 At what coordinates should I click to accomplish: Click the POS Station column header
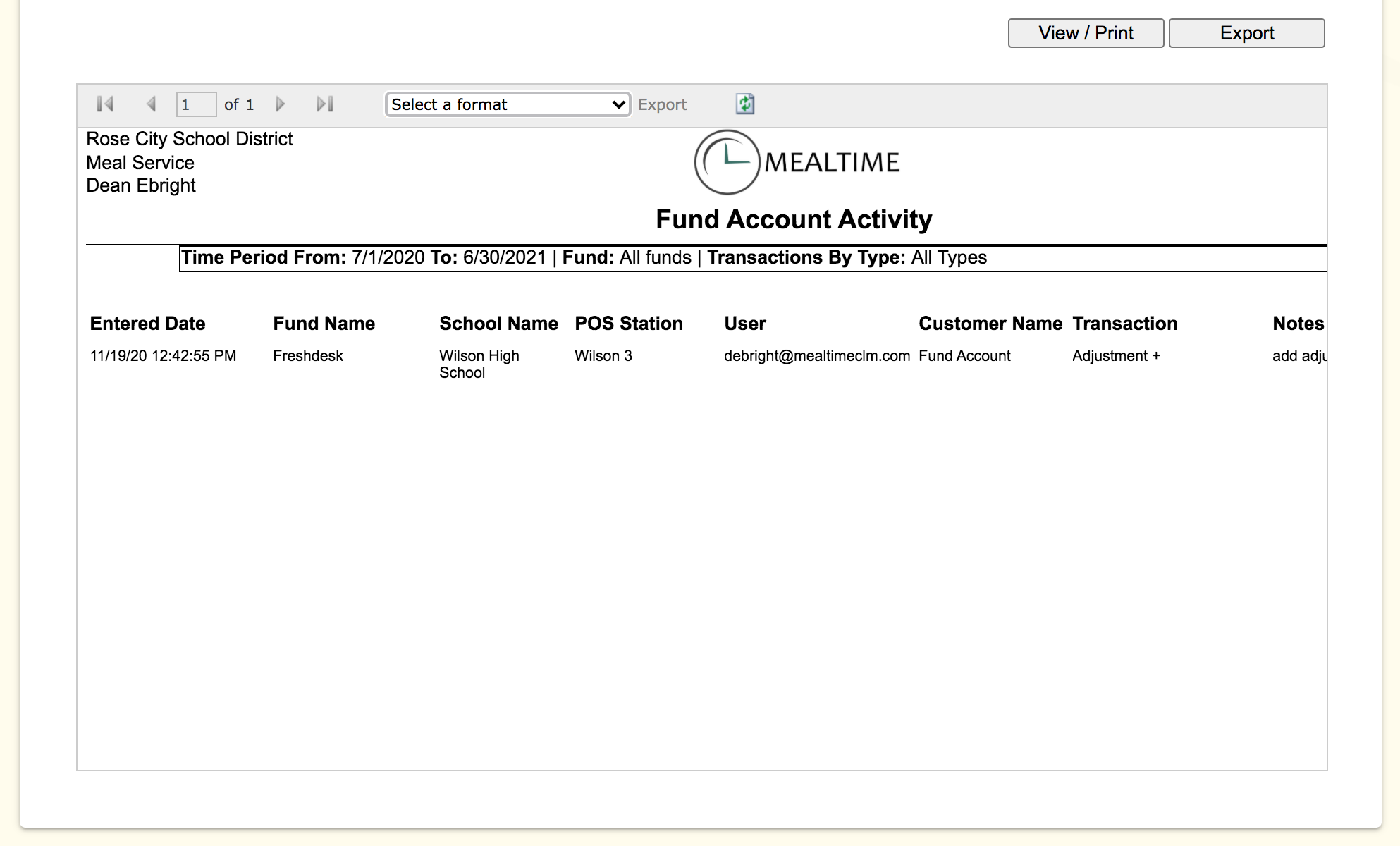click(628, 324)
